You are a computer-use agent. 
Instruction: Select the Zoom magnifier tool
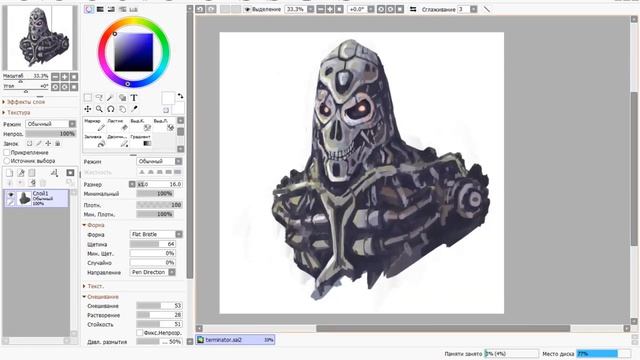pyautogui.click(x=99, y=109)
